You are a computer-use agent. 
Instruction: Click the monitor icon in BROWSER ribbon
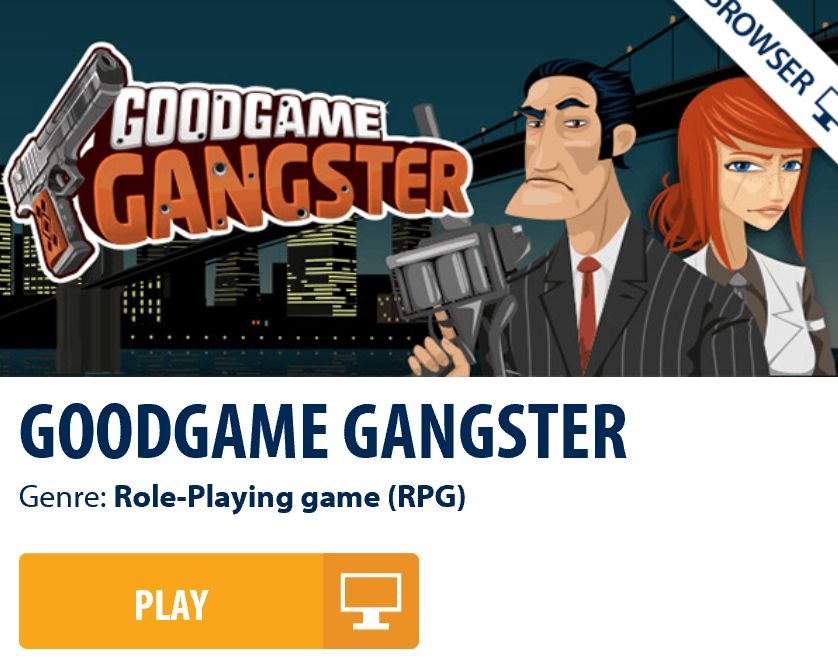pos(828,108)
